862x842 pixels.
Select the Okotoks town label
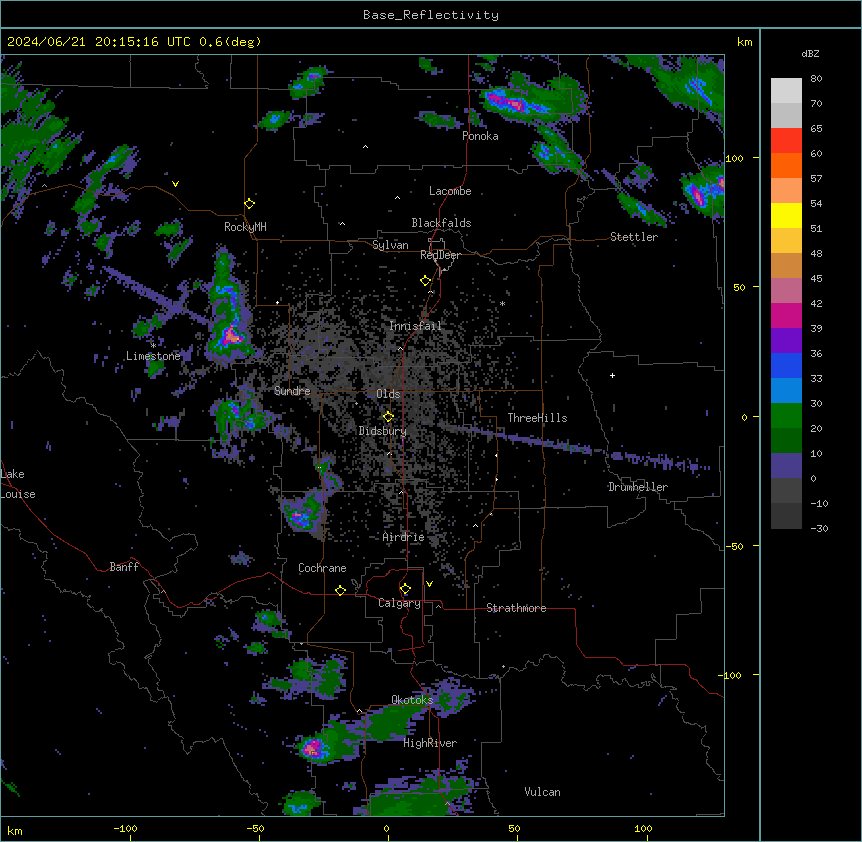[412, 700]
